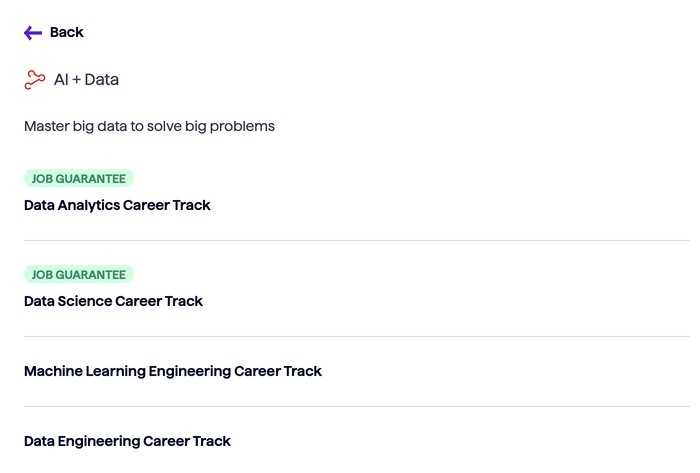This screenshot has height=473, width=700.
Task: Click the word 'Analytics' in first track
Action: coord(89,205)
